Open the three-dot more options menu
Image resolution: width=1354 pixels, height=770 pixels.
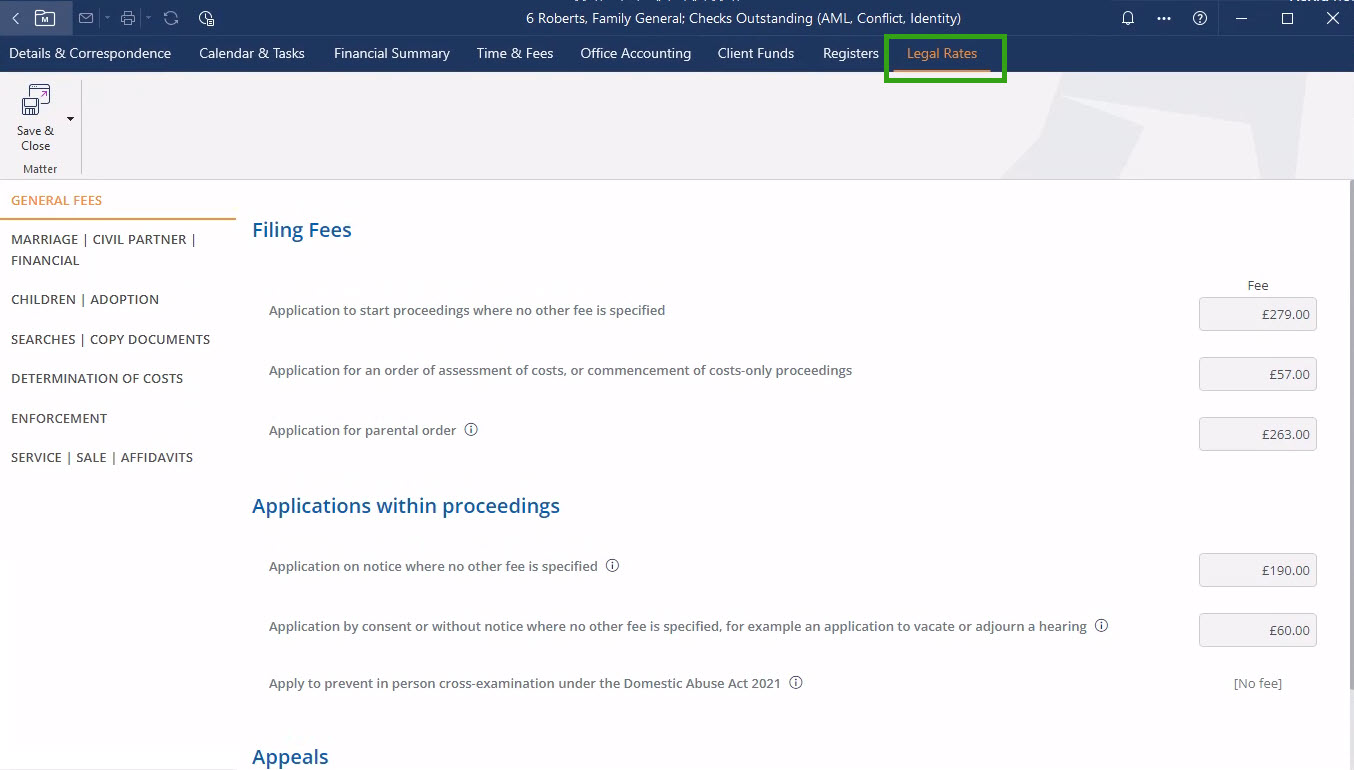coord(1164,18)
